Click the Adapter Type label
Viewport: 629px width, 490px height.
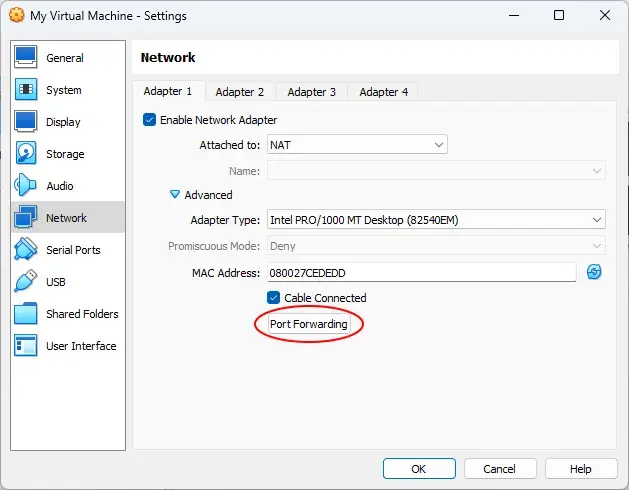[225, 220]
